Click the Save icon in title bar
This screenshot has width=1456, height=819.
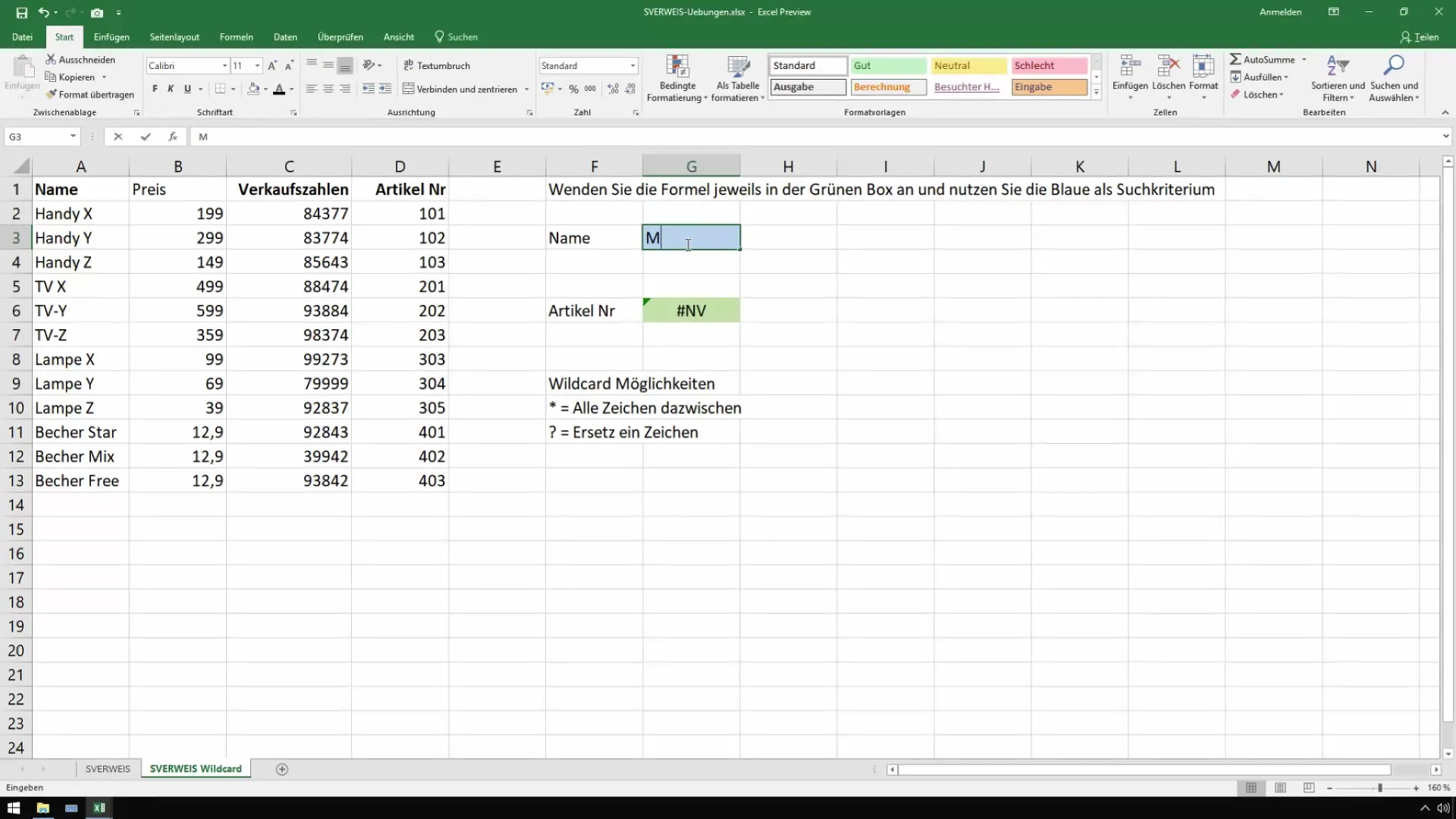[21, 12]
